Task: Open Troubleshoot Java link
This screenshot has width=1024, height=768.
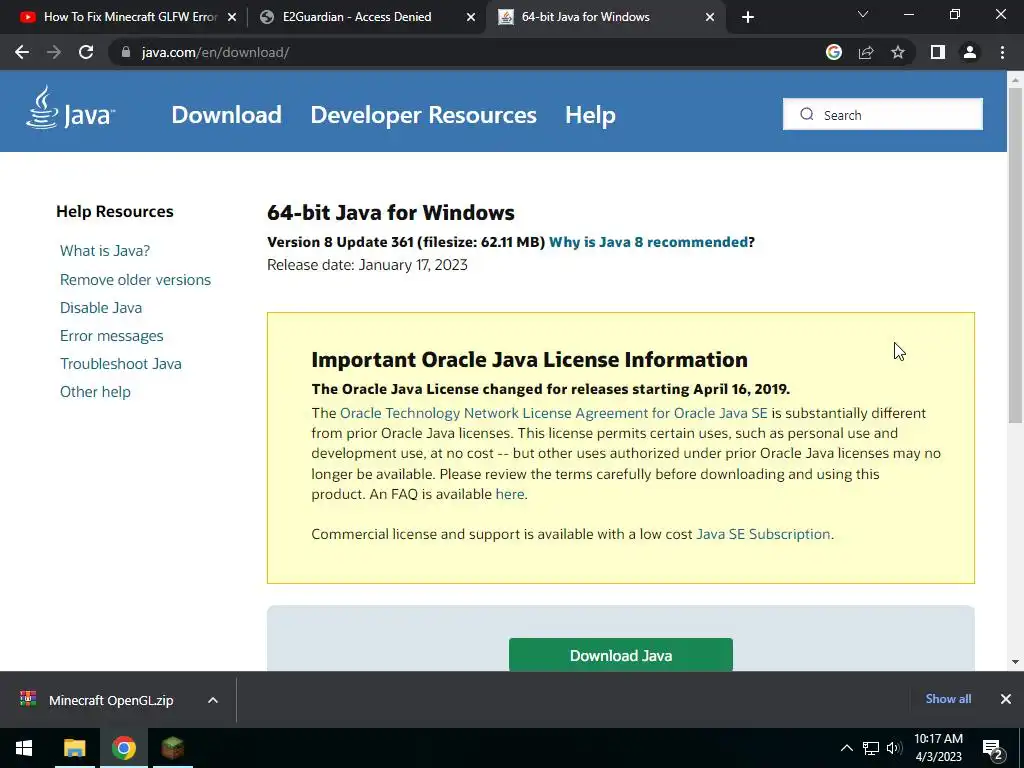Action: [121, 364]
